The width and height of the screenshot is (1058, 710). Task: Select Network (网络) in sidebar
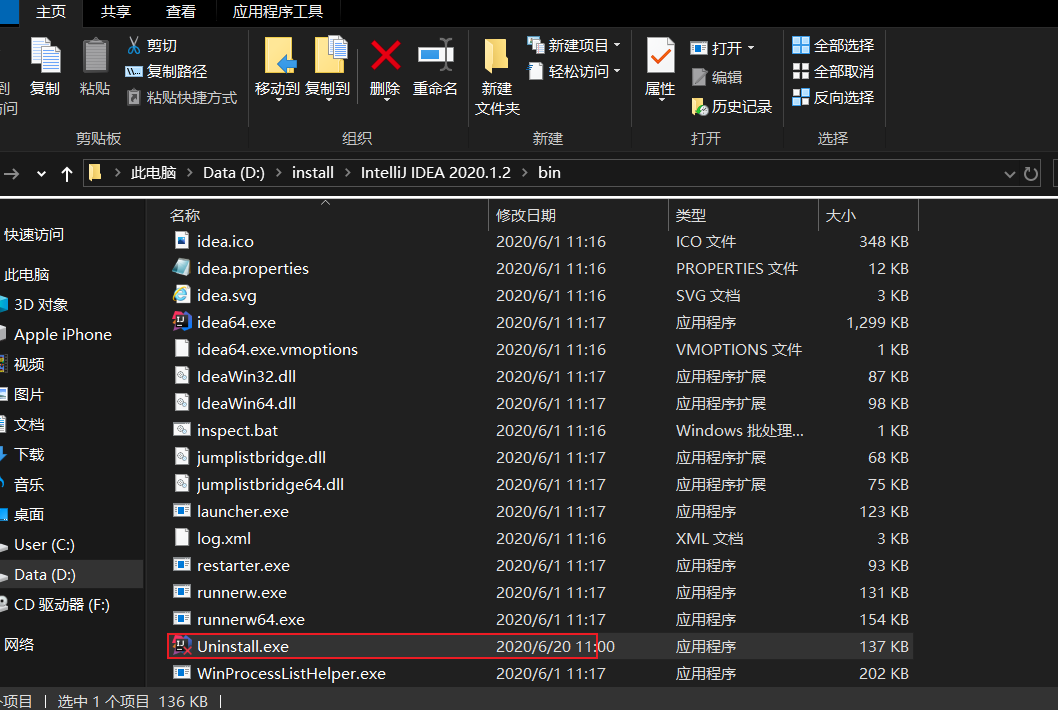(19, 645)
